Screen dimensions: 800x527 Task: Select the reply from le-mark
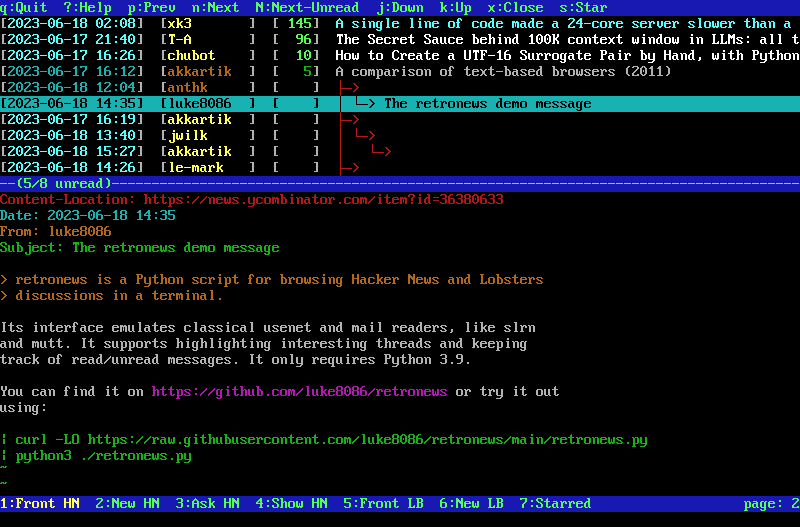[x=400, y=167]
